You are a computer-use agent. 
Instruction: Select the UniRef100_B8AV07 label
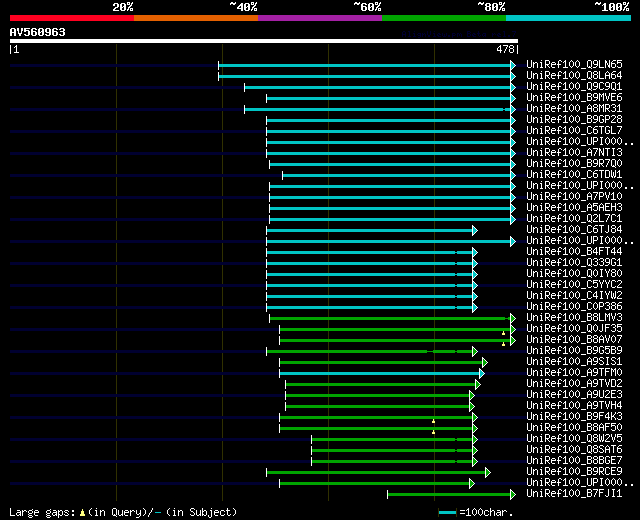tap(574, 340)
